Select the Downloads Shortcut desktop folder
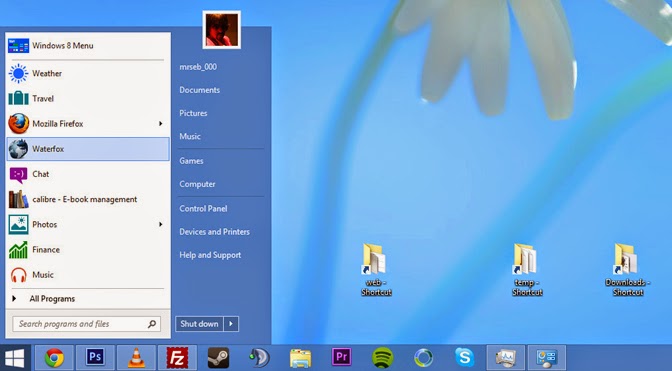 pos(627,270)
